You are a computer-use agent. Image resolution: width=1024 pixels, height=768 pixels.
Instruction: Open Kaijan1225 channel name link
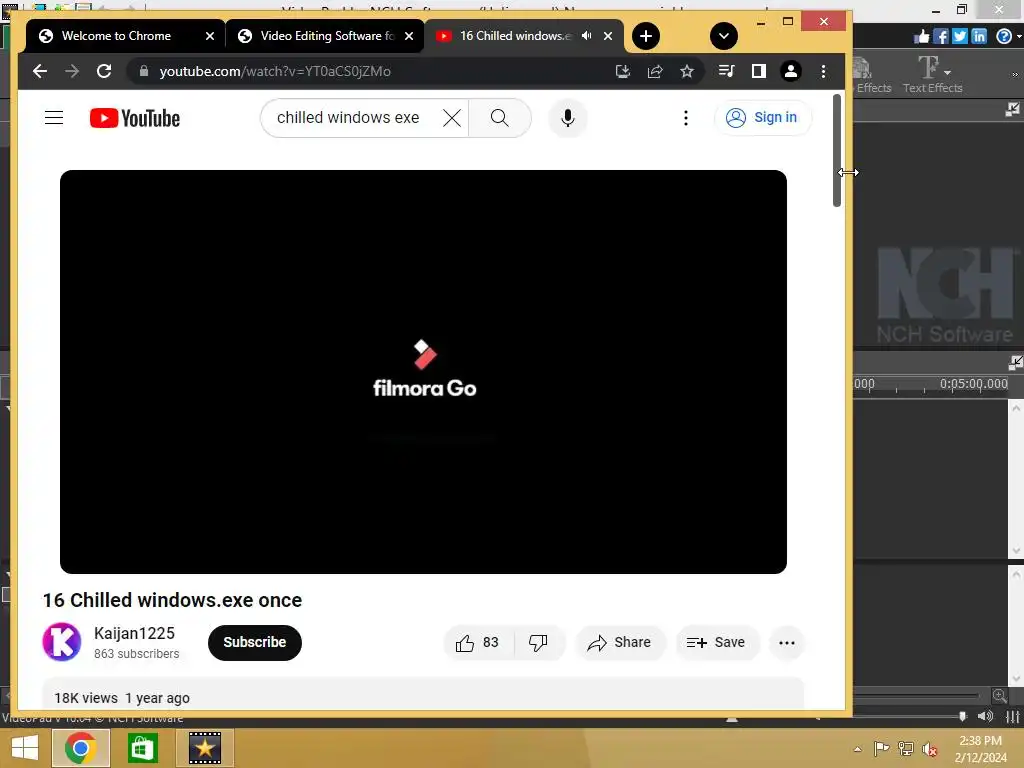click(134, 633)
